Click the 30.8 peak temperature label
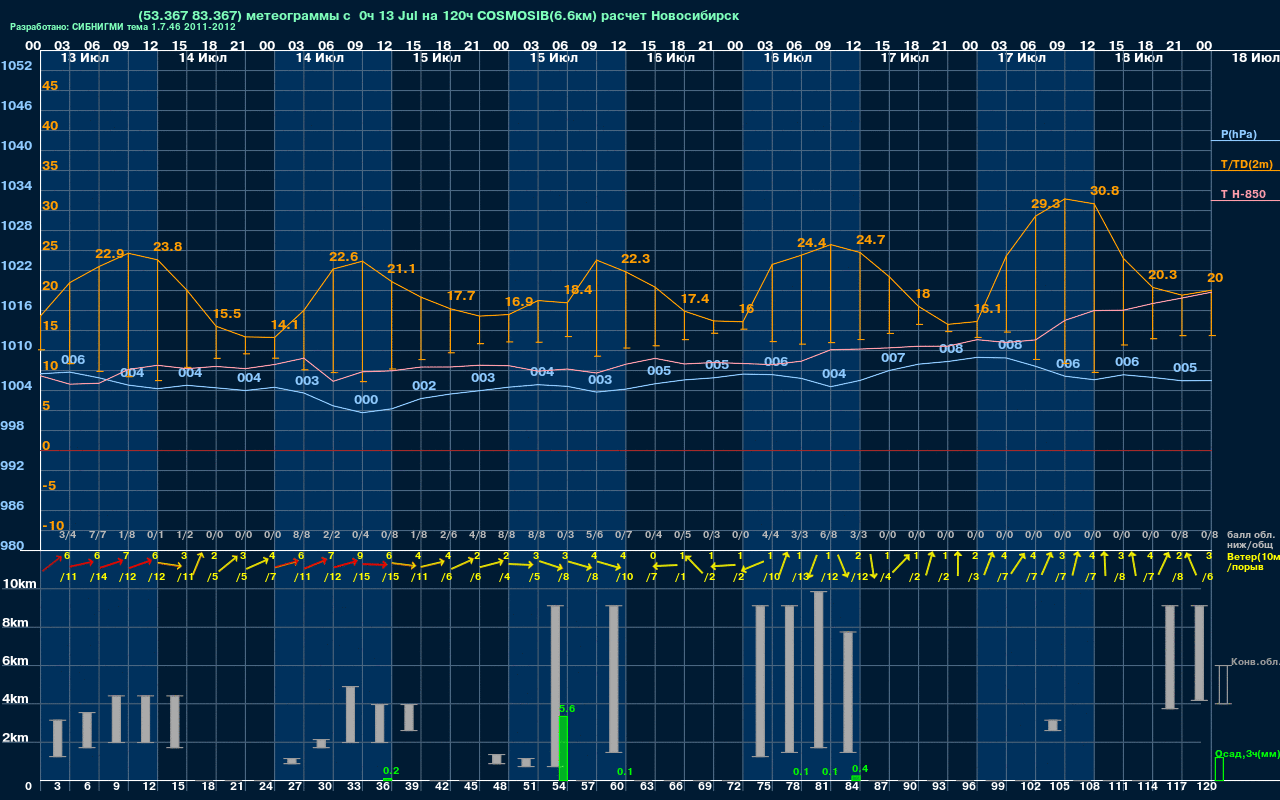1280x800 pixels. click(1104, 190)
